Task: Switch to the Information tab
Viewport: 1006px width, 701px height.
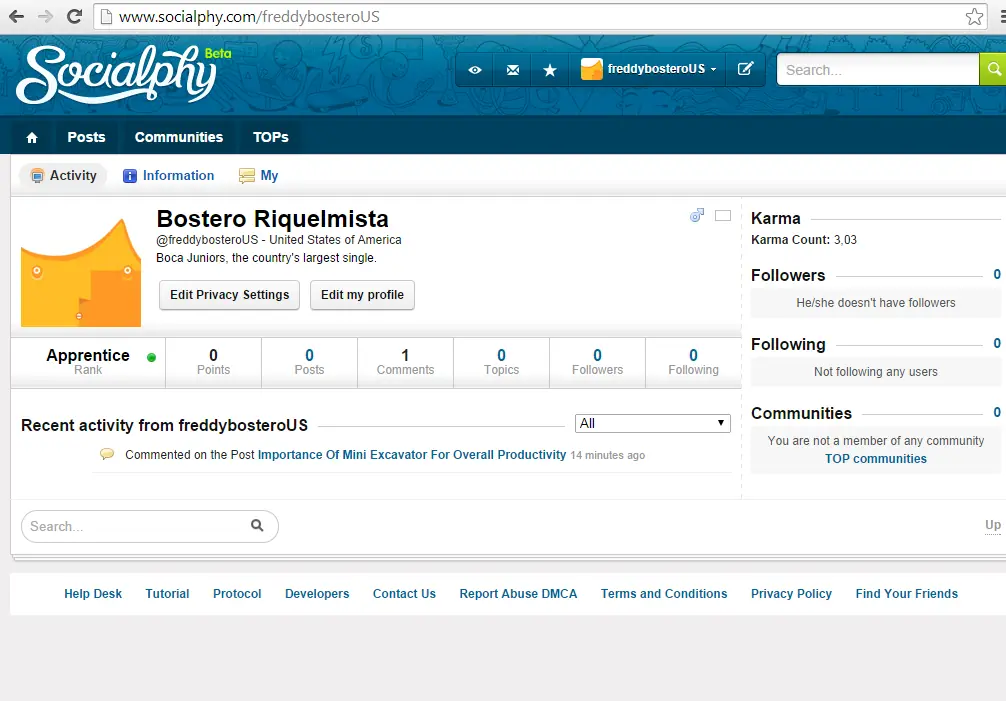Action: coord(169,176)
